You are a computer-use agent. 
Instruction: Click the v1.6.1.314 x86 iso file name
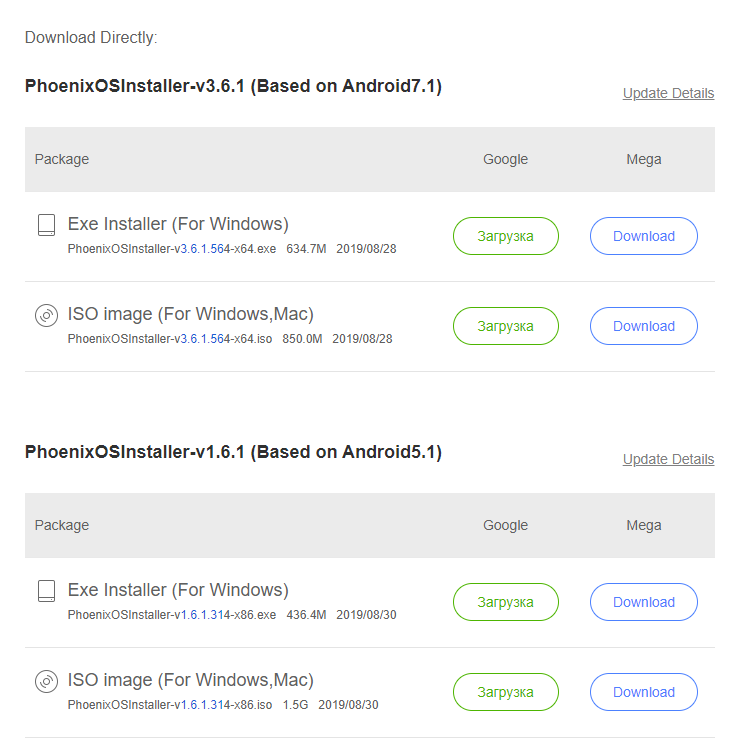[169, 705]
